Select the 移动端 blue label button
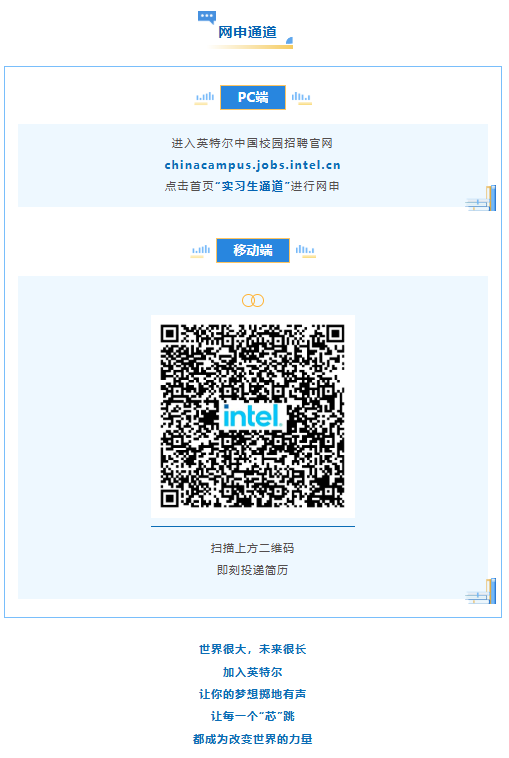 [253, 250]
